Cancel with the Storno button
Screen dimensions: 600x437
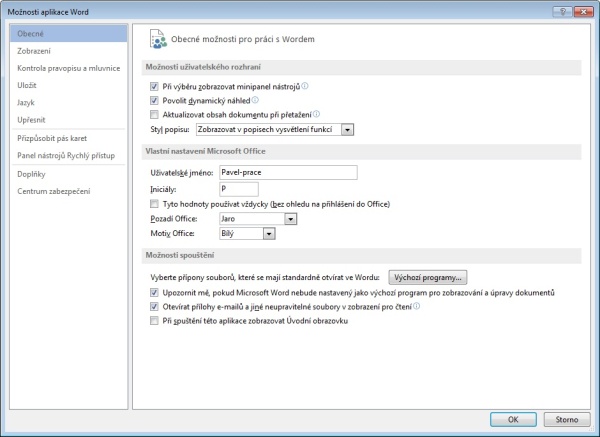(x=567, y=419)
